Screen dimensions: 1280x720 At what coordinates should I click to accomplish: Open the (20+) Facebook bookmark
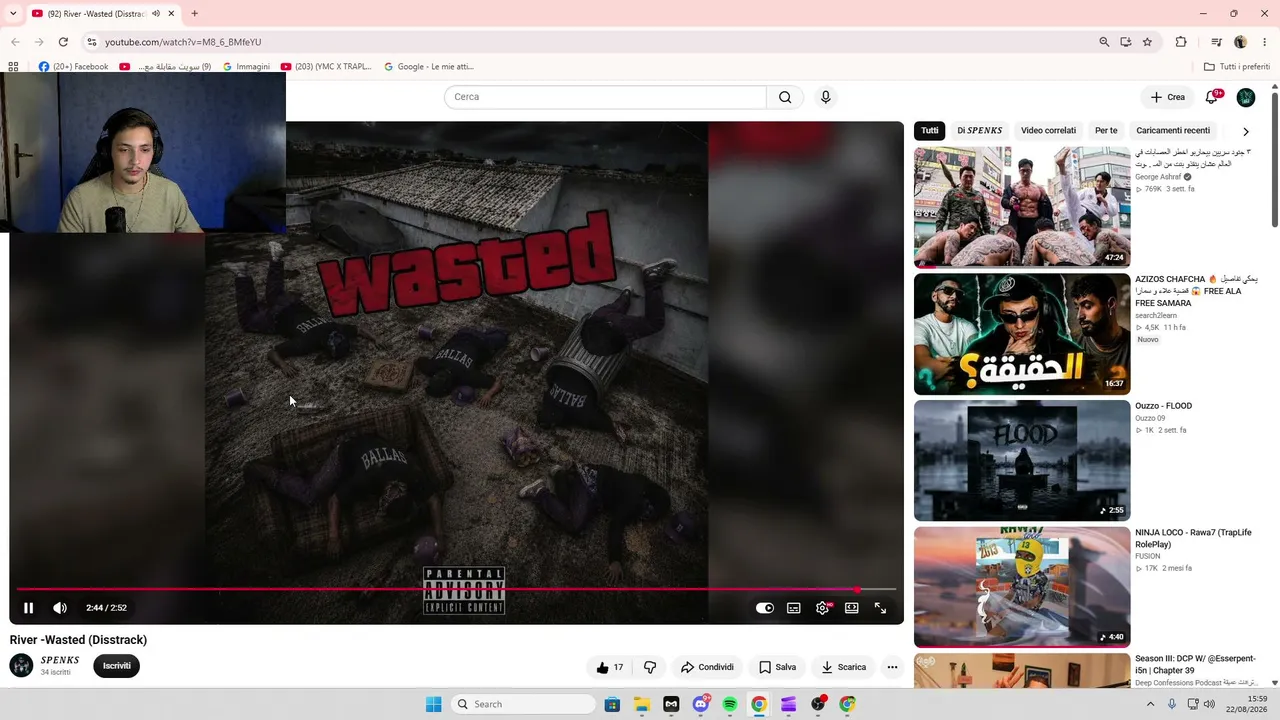(x=73, y=67)
